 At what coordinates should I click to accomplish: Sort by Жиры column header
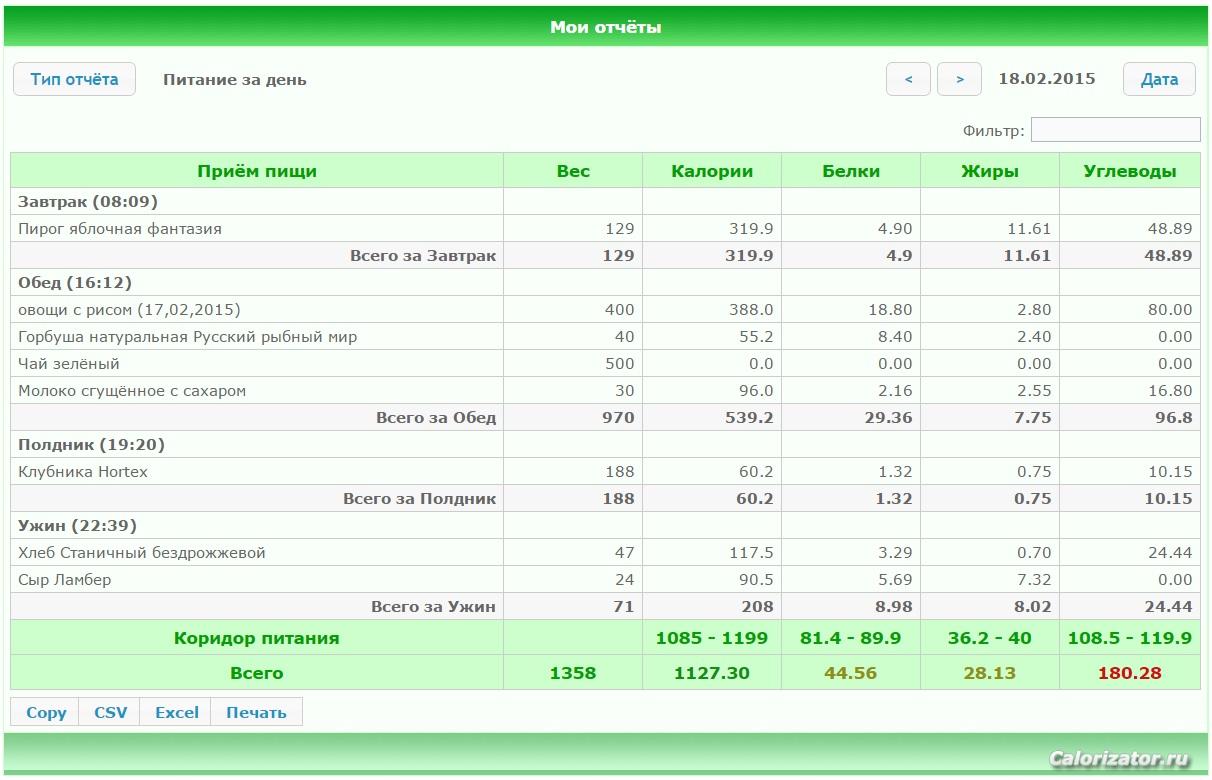point(990,171)
